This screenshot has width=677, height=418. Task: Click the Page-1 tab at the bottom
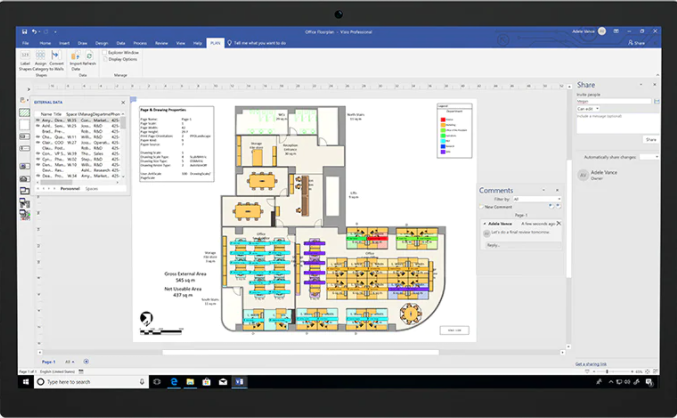tap(48, 362)
